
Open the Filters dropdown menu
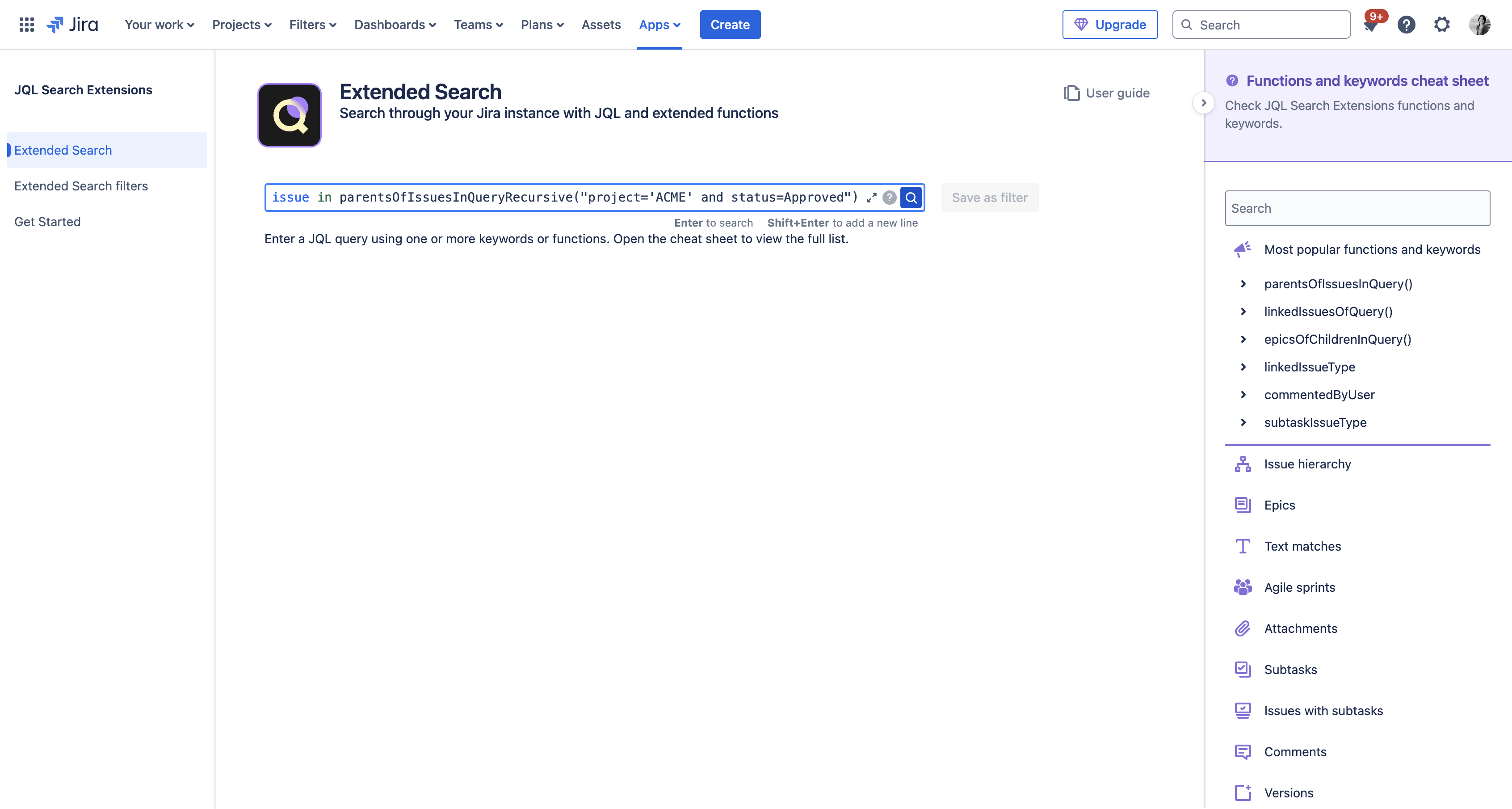[x=312, y=25]
